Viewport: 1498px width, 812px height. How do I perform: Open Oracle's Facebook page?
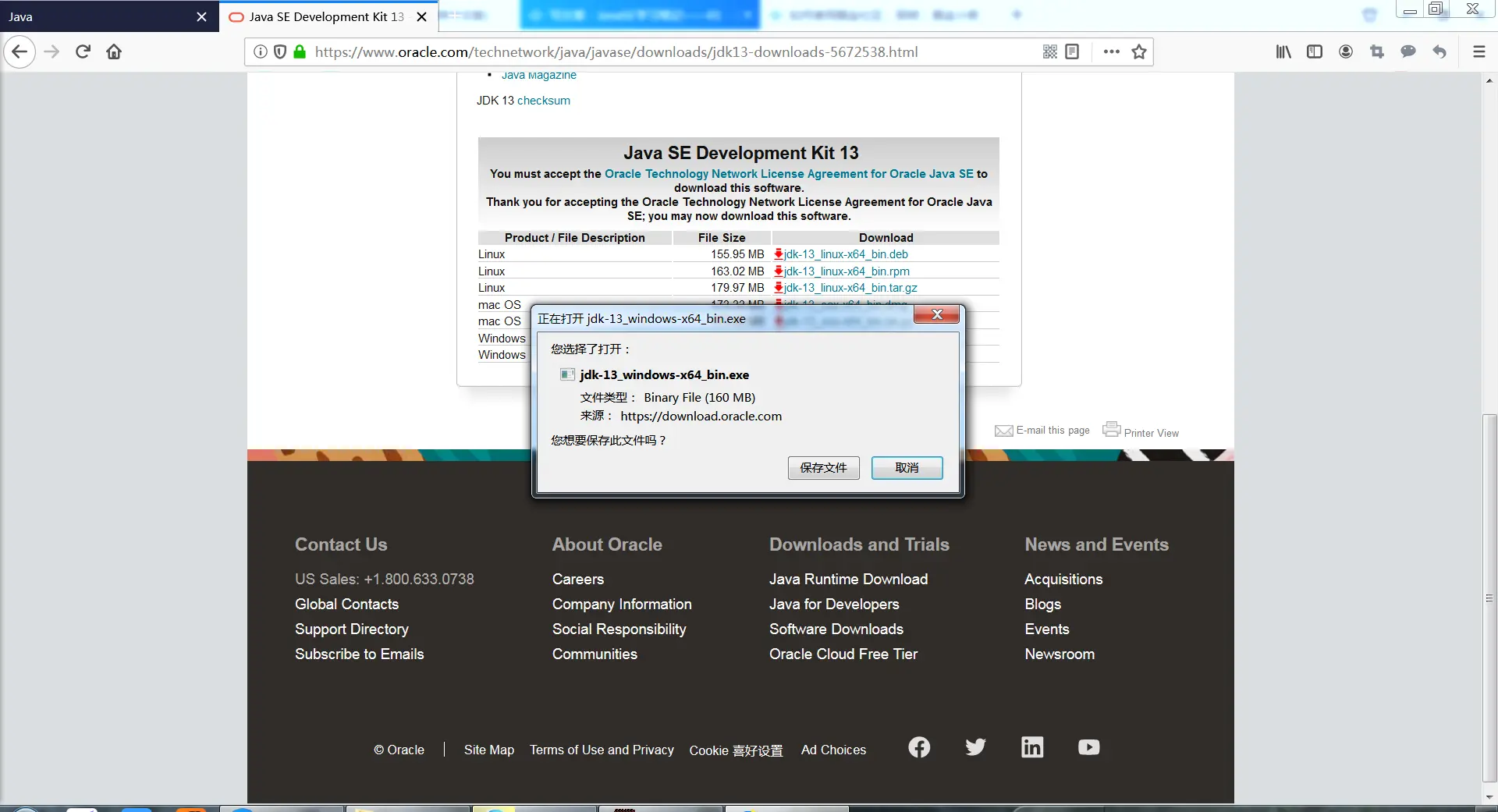point(919,747)
